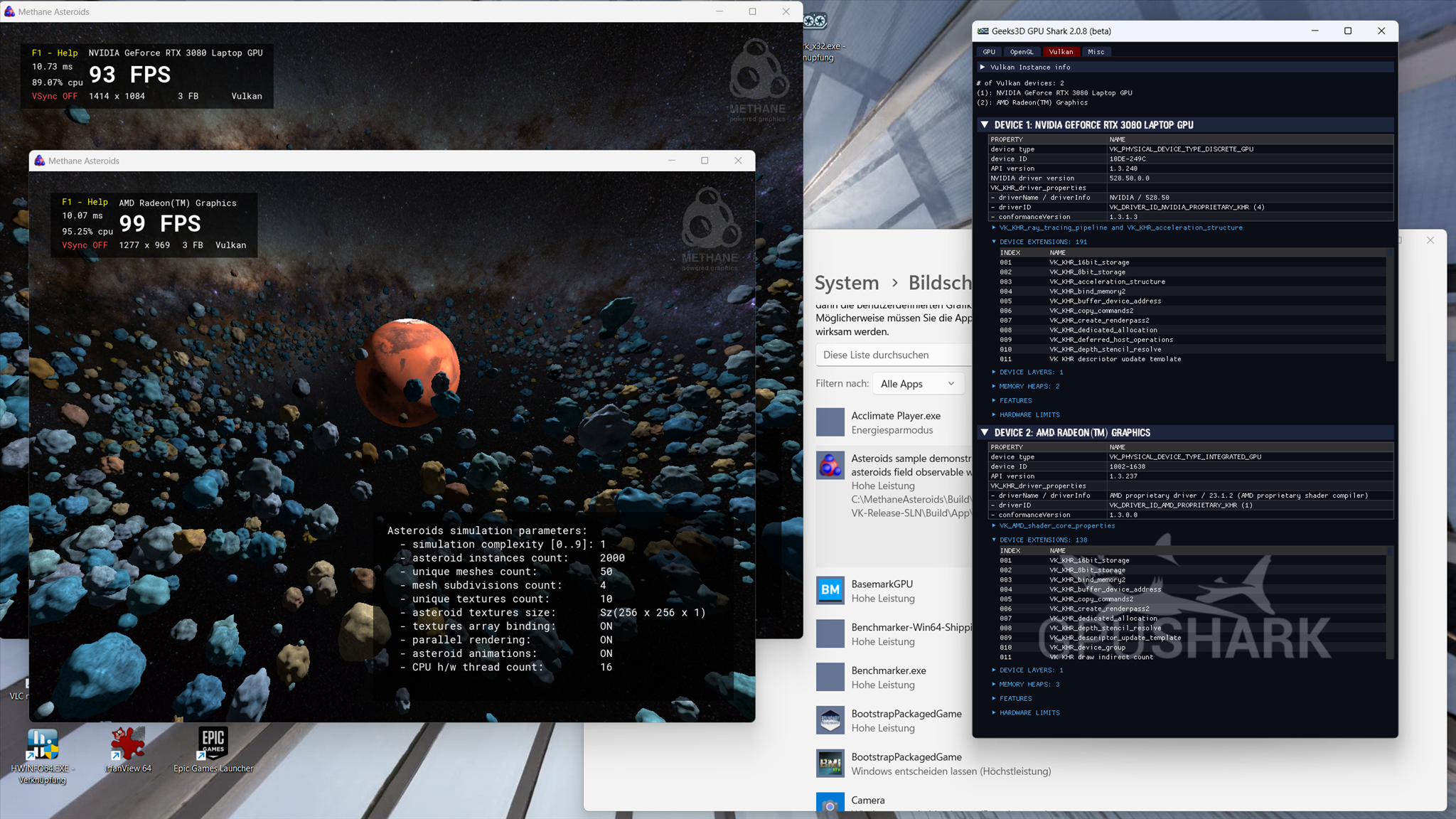Select the GPU tab in GPU Shark
Screen dimensions: 1456x819
coord(989,52)
